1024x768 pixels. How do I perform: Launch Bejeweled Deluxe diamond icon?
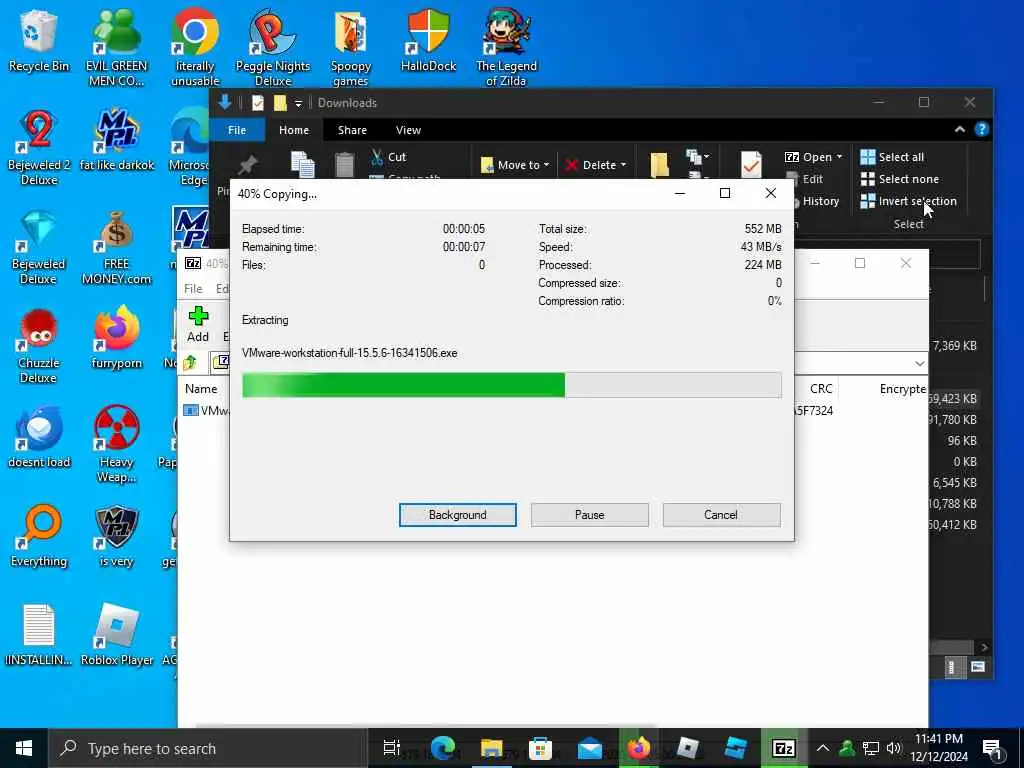pos(39,247)
